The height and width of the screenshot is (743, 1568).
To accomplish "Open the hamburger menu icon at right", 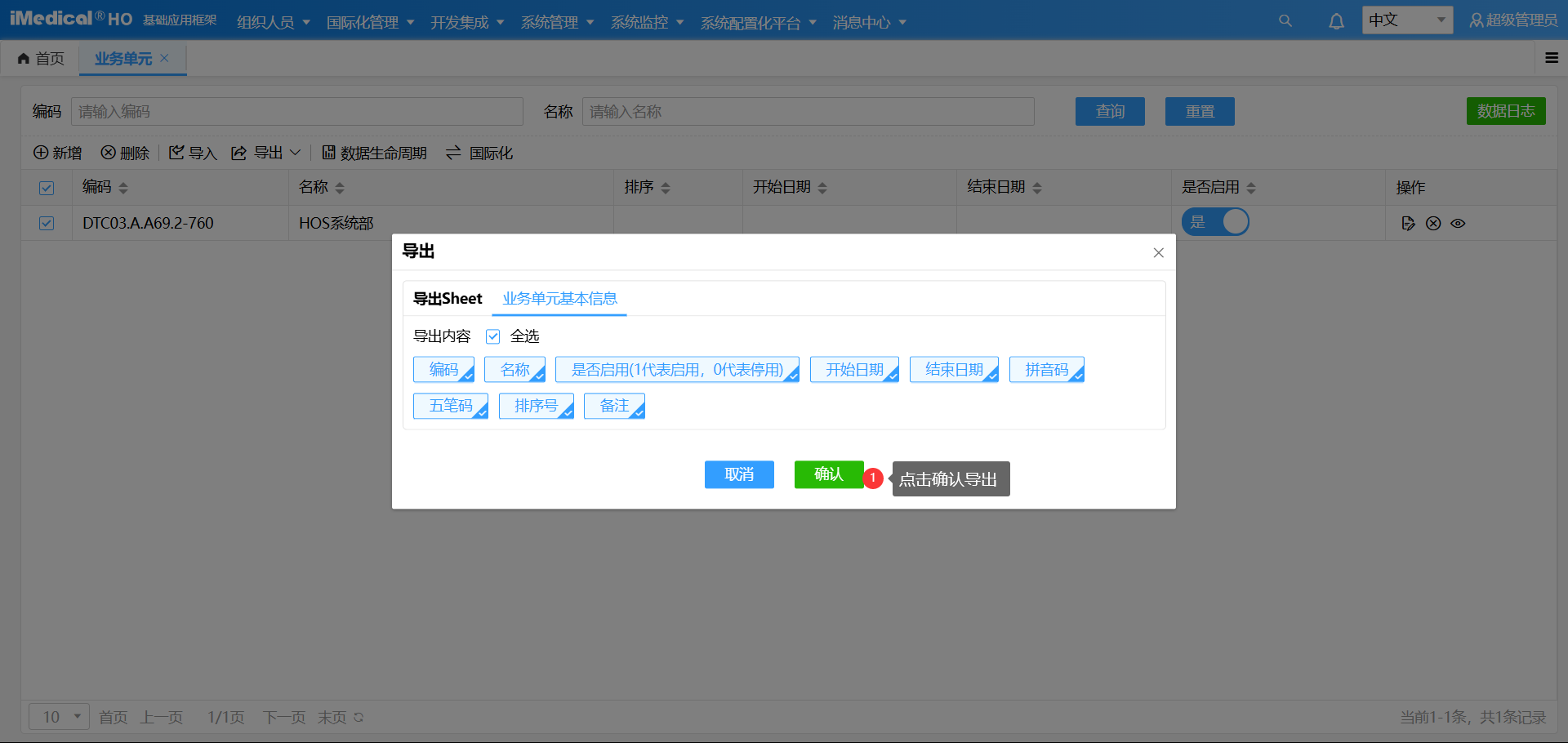I will click(x=1552, y=58).
